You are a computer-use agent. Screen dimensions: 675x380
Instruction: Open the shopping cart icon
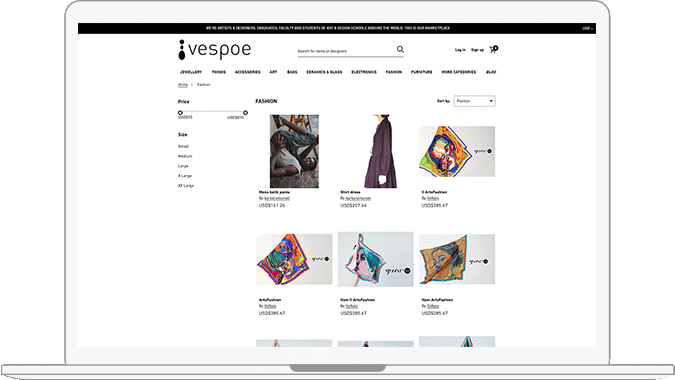[x=493, y=49]
